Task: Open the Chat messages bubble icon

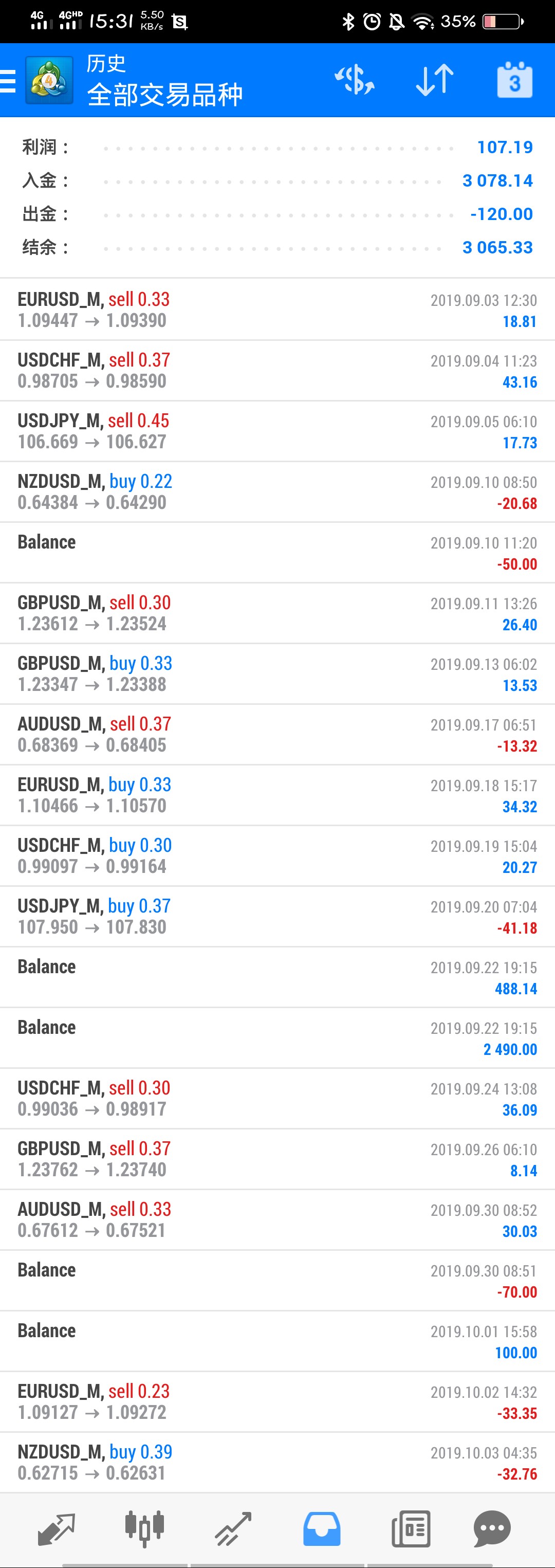Action: point(492,1528)
